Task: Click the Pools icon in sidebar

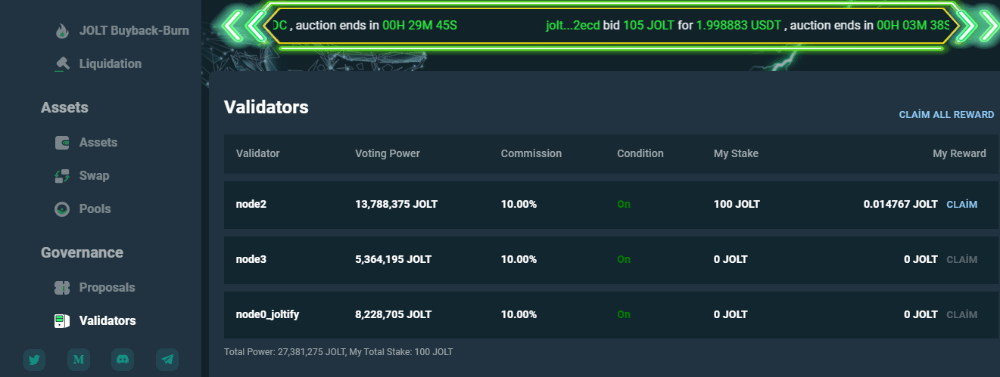Action: coord(62,209)
